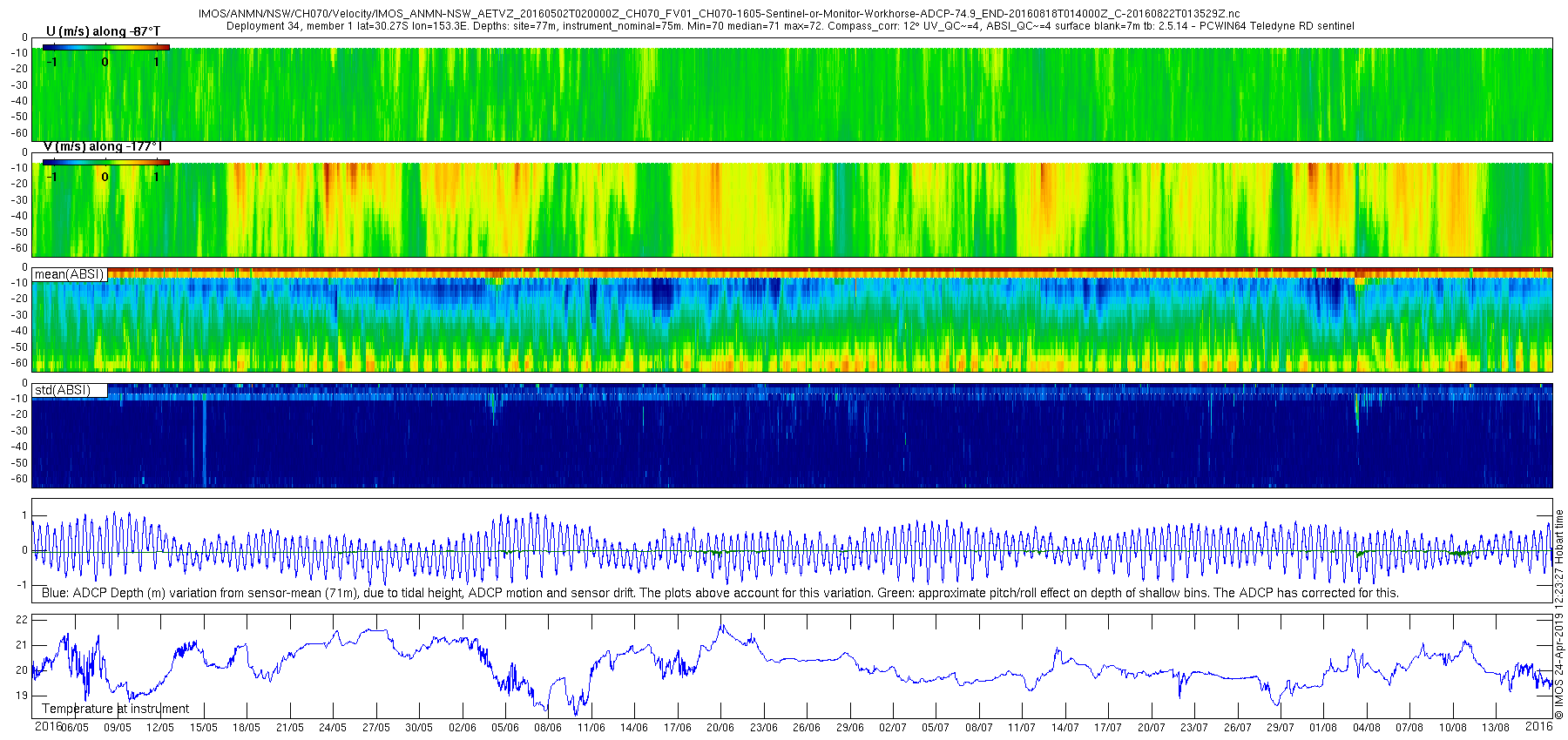Click the '04/08' date tick label
The width and height of the screenshot is (1568, 740).
tap(1367, 728)
